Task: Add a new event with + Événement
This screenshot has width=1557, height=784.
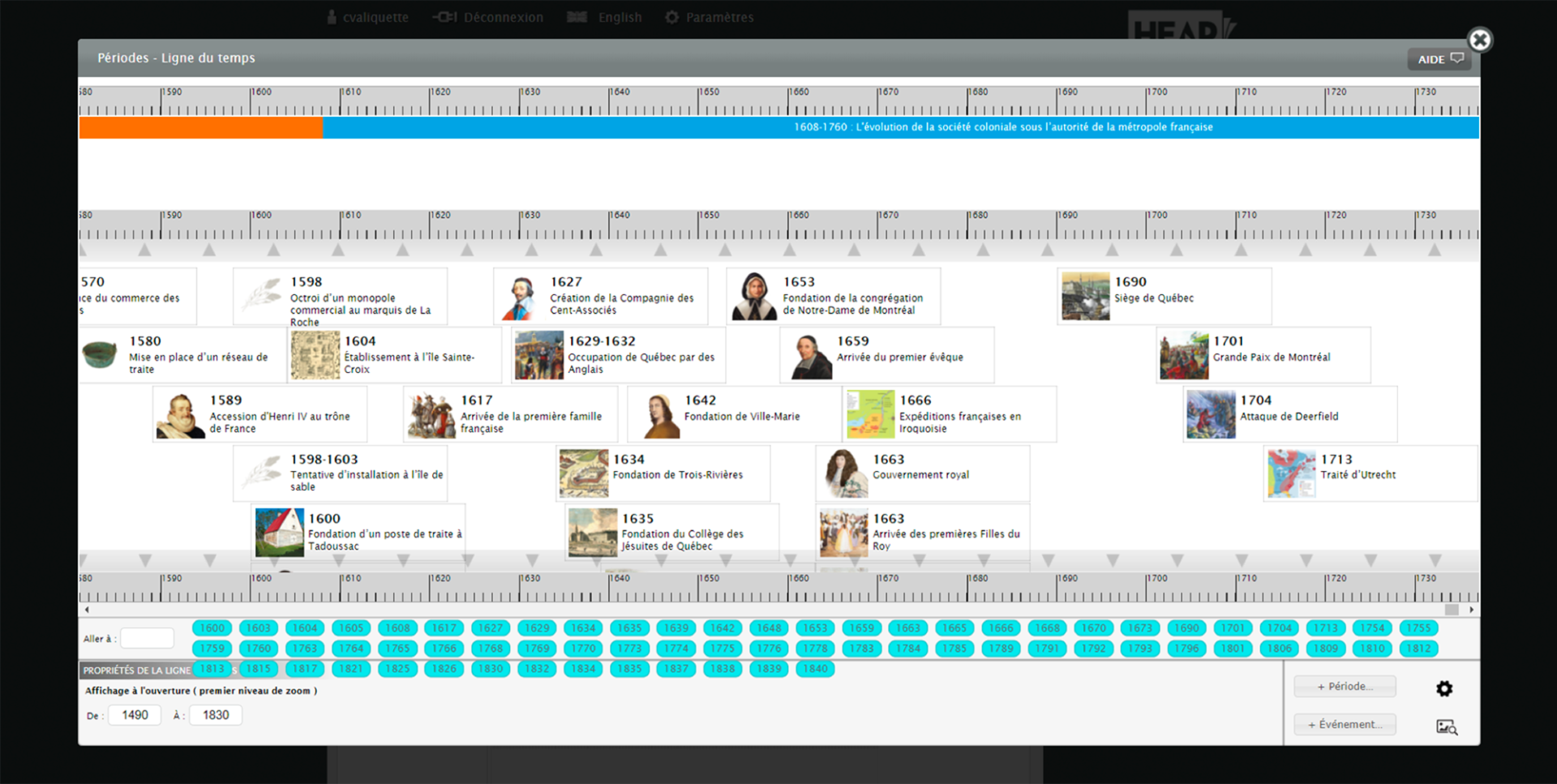Action: (1345, 725)
